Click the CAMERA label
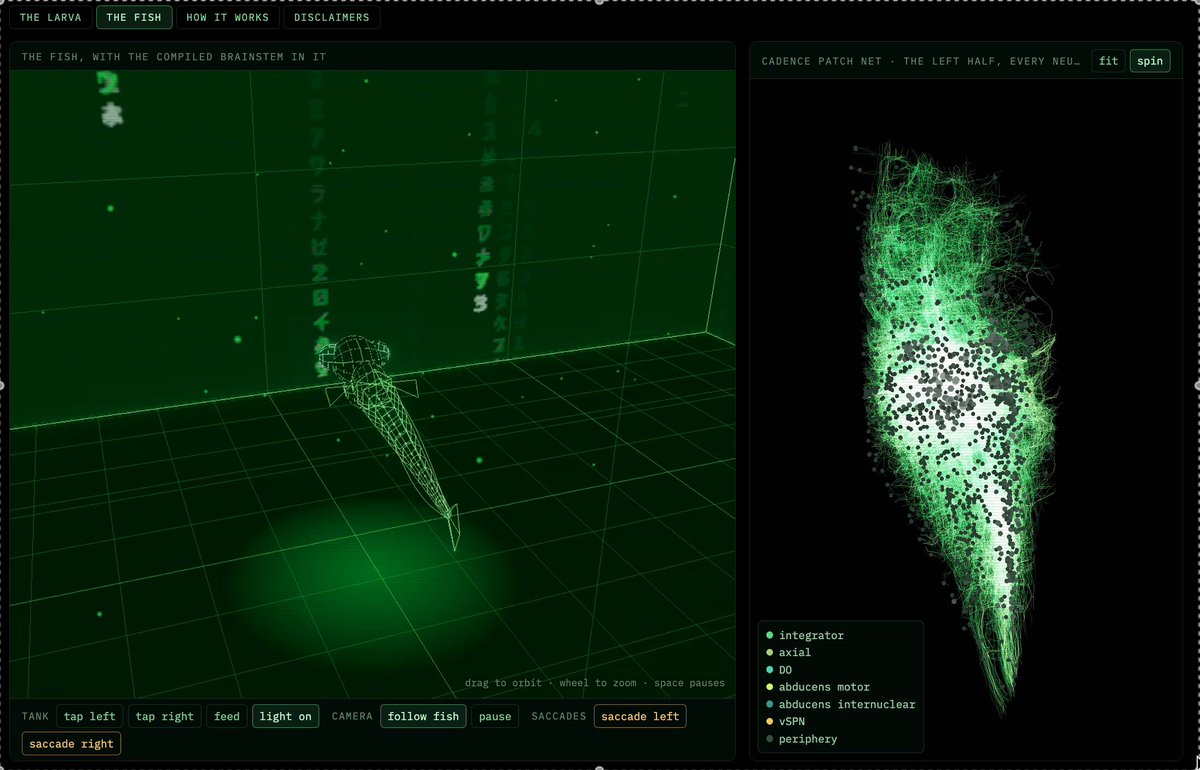The height and width of the screenshot is (770, 1200). pyautogui.click(x=352, y=716)
